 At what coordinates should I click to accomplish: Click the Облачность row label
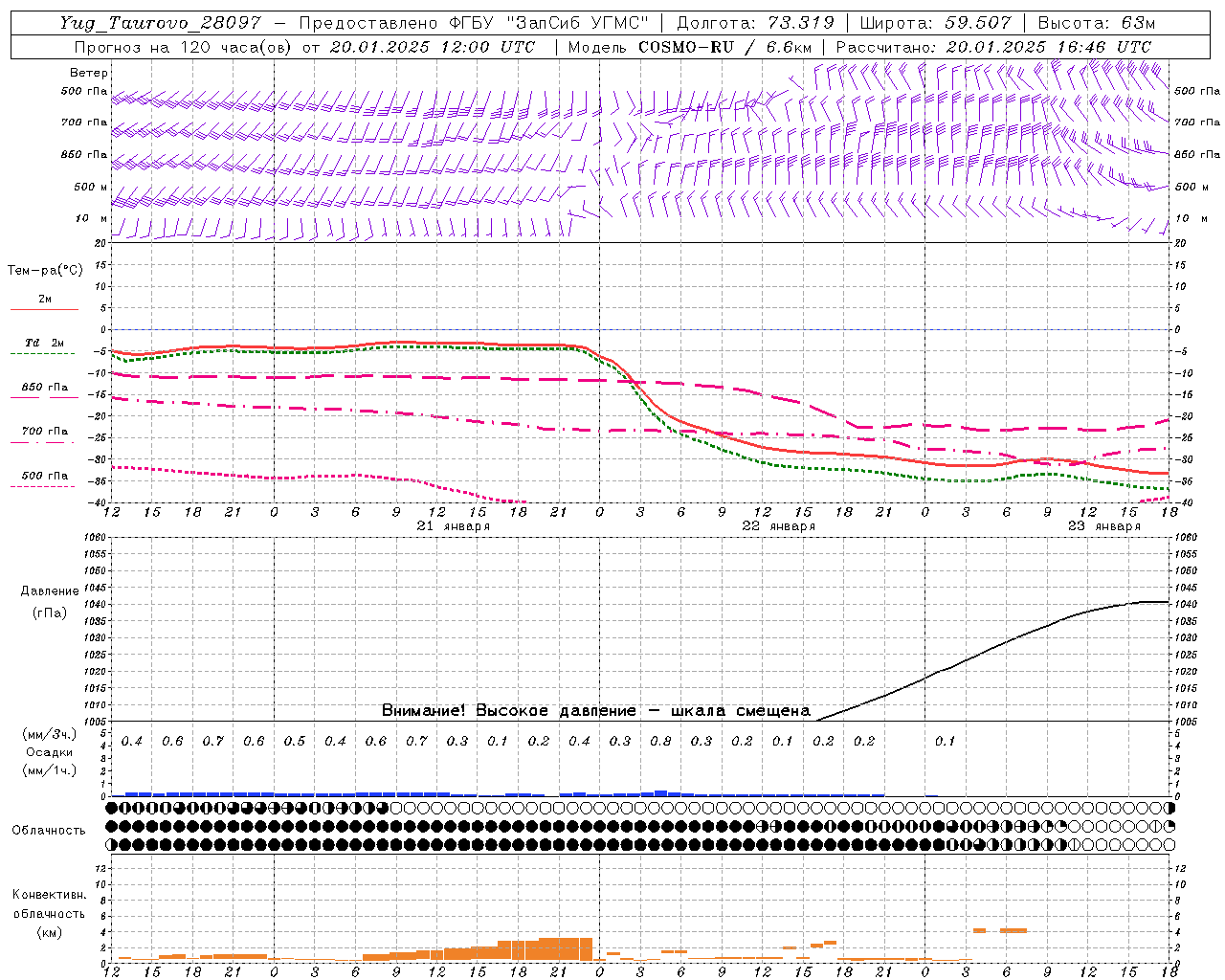(49, 831)
